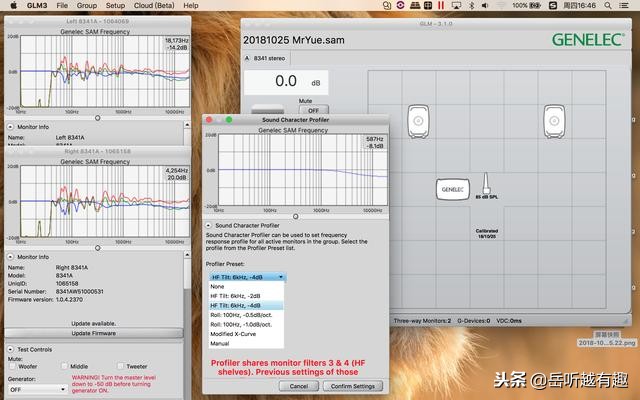Open the screenshot PNG file on desktop
This screenshot has width=640, height=400.
607,339
